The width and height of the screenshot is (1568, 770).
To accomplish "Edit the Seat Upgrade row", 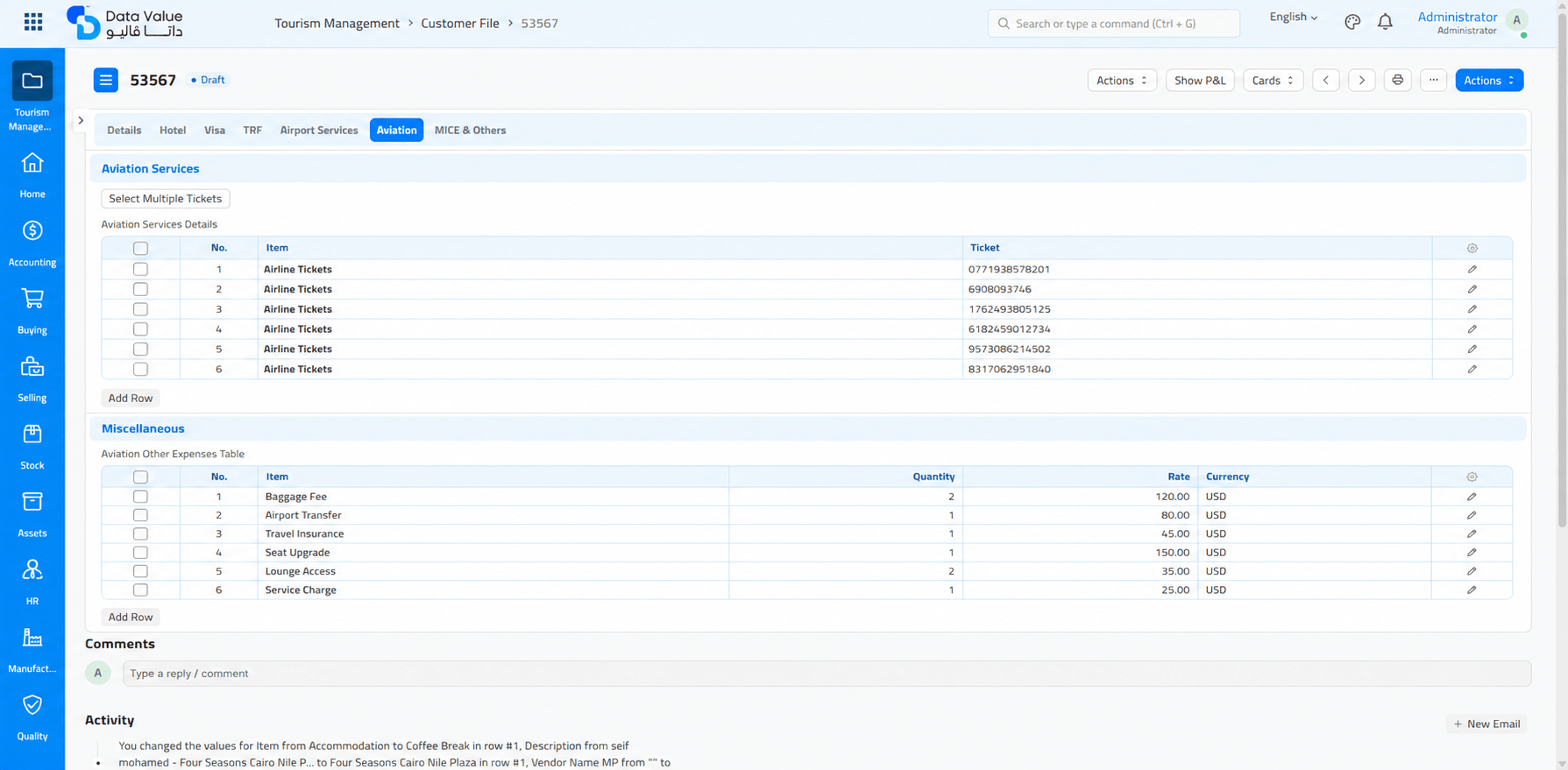I will [1472, 553].
